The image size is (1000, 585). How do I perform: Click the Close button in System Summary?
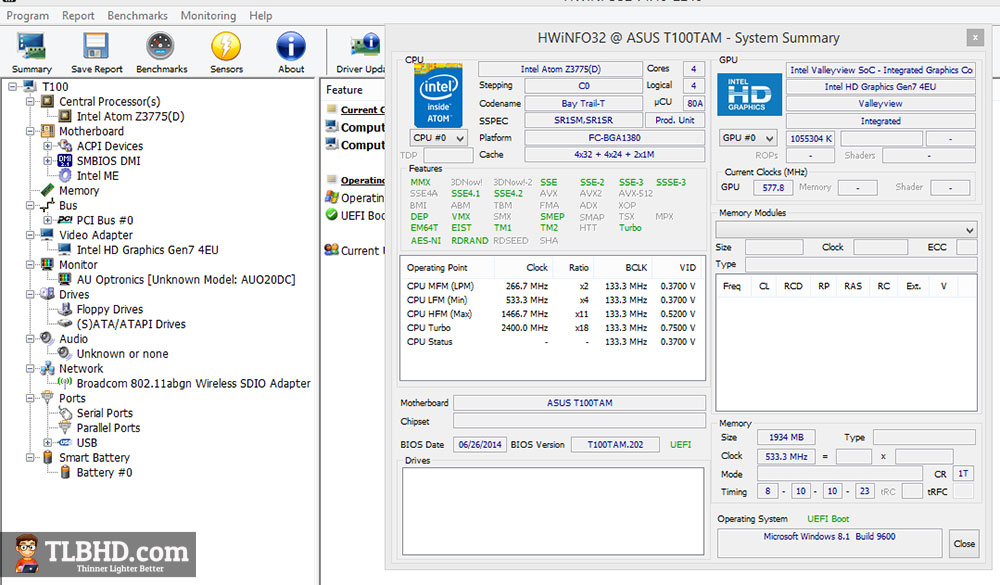click(x=964, y=544)
